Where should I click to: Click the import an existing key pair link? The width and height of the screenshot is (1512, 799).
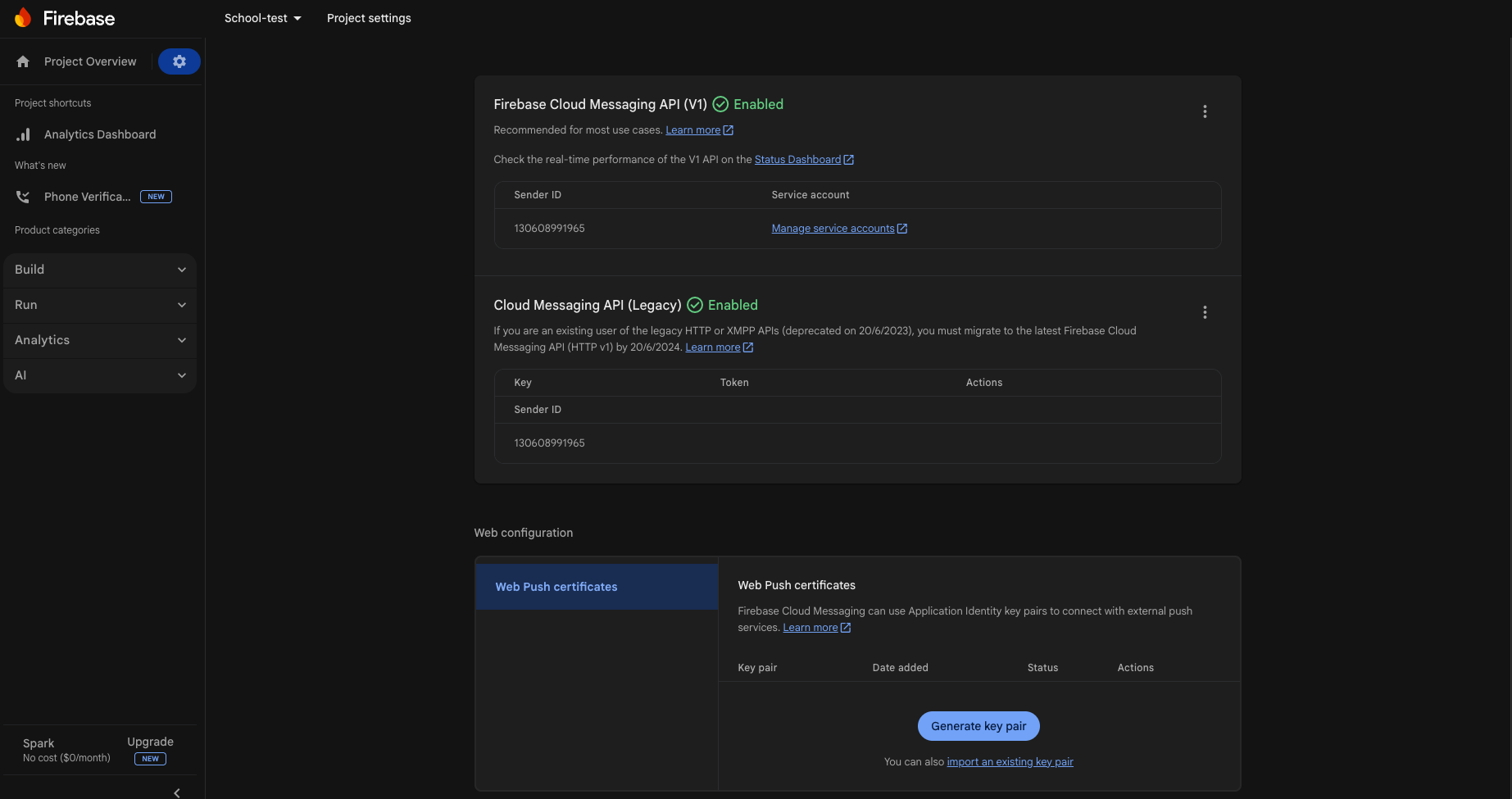point(1010,761)
